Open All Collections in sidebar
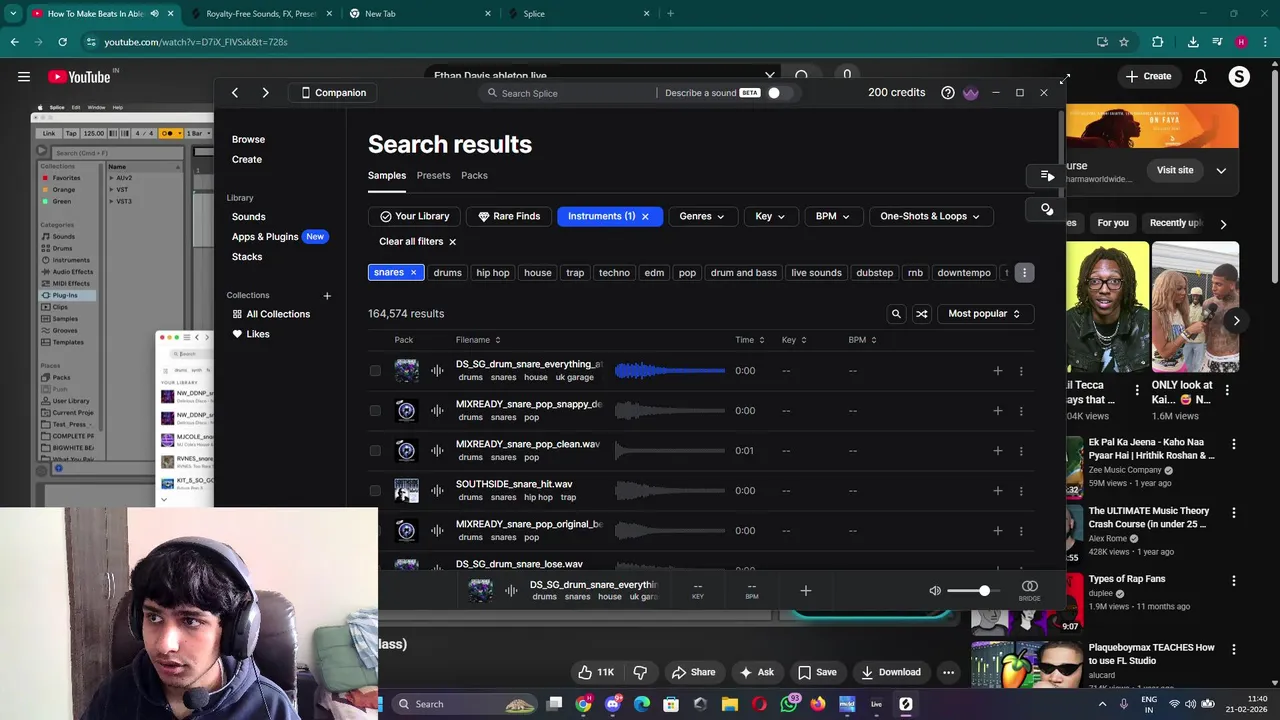The image size is (1280, 720). point(271,314)
